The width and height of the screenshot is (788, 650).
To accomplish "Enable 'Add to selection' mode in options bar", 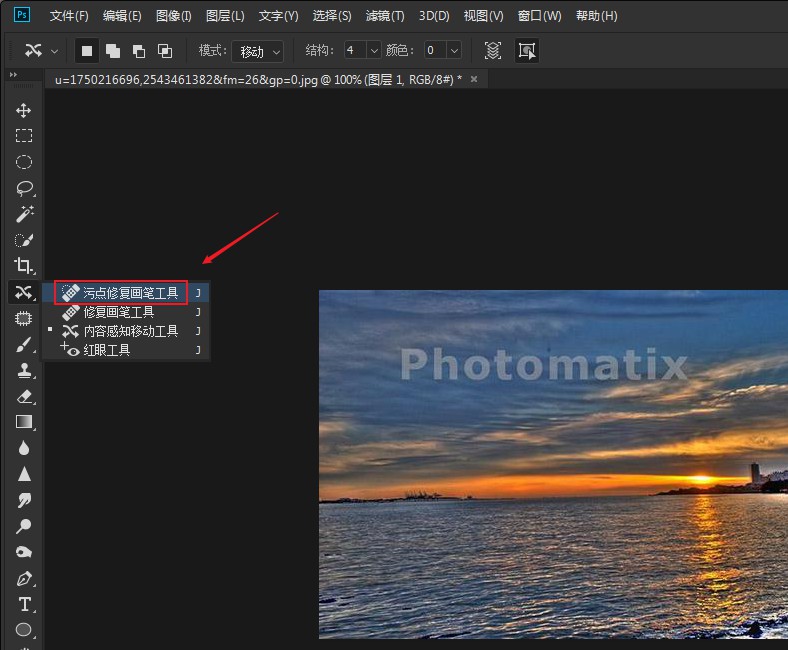I will [113, 50].
